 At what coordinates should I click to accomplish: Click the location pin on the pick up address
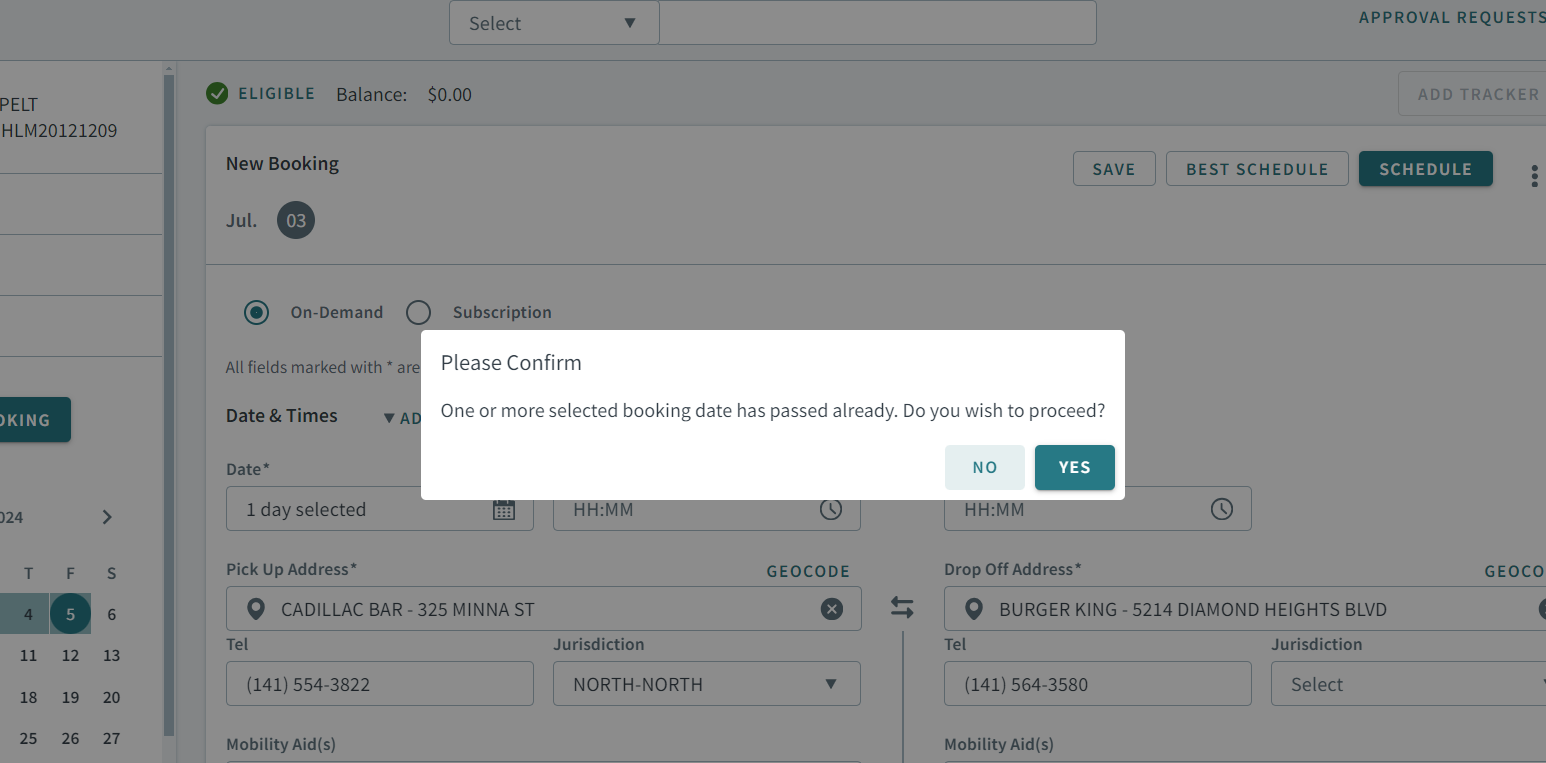pos(258,608)
